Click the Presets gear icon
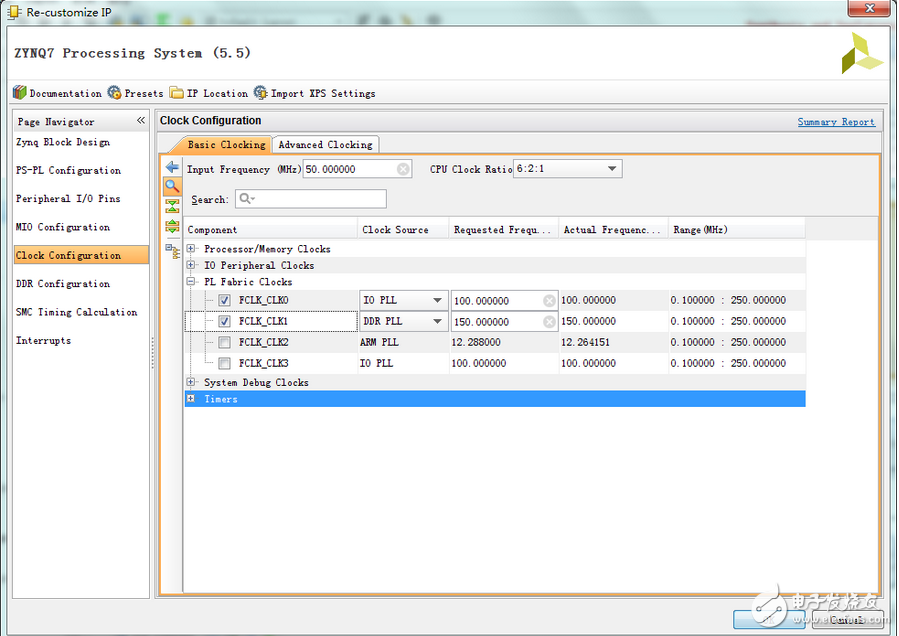The width and height of the screenshot is (899, 636). tap(114, 93)
